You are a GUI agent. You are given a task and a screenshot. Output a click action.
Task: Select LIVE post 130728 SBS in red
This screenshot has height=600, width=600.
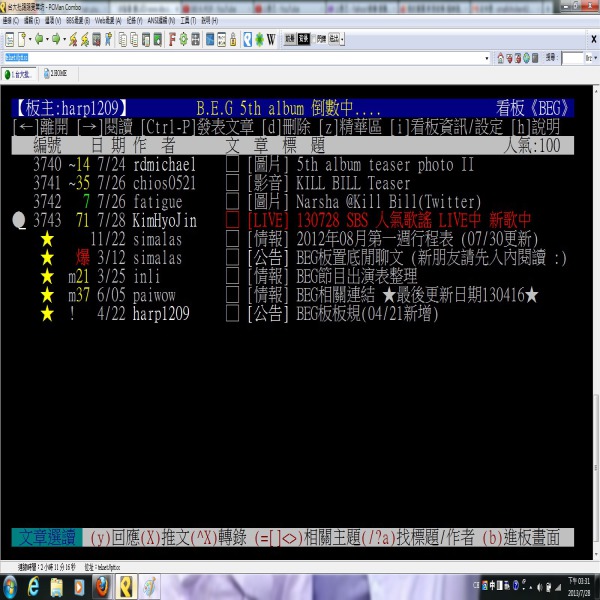(x=293, y=220)
